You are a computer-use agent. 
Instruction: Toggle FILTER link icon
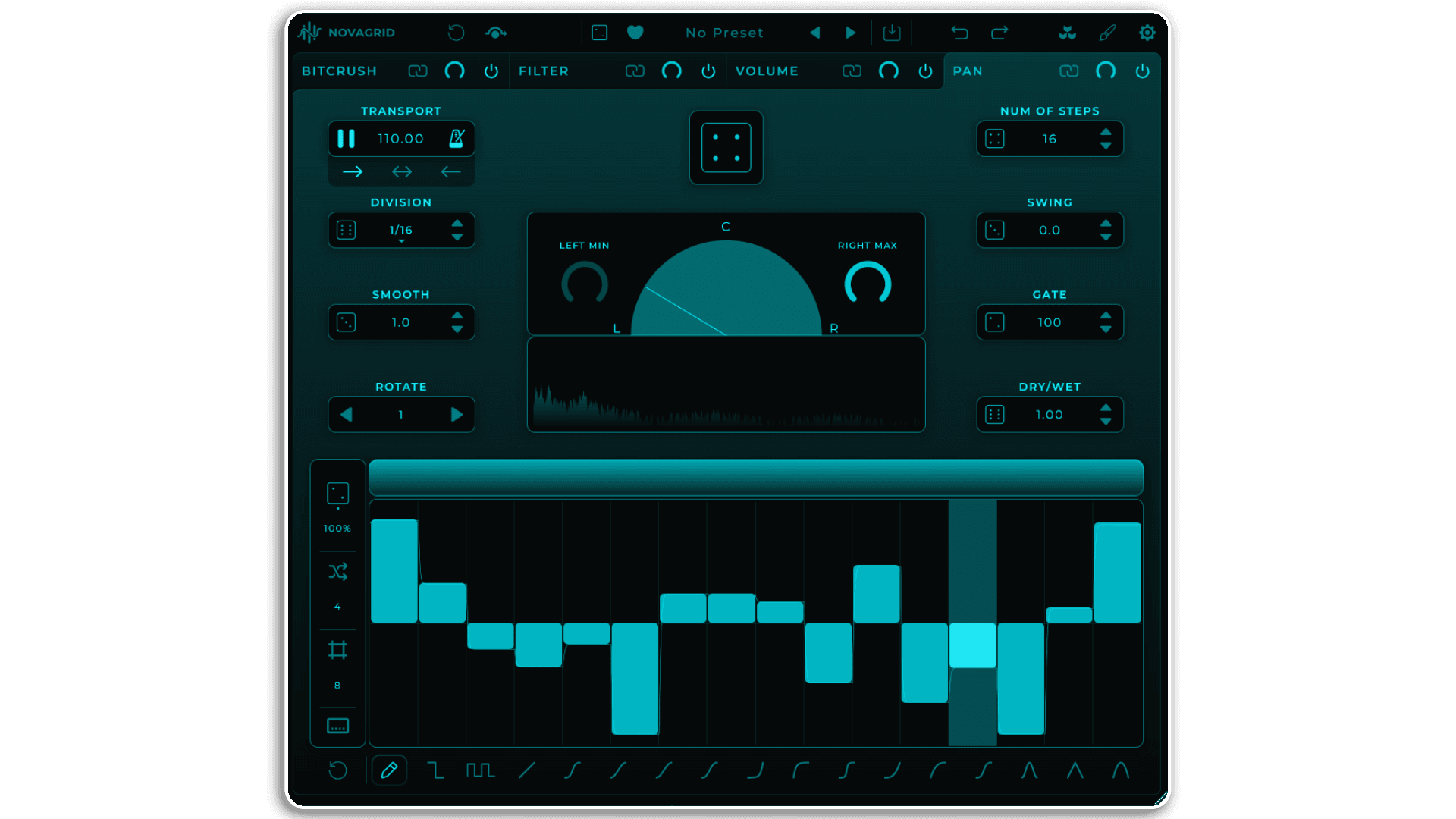coord(635,71)
